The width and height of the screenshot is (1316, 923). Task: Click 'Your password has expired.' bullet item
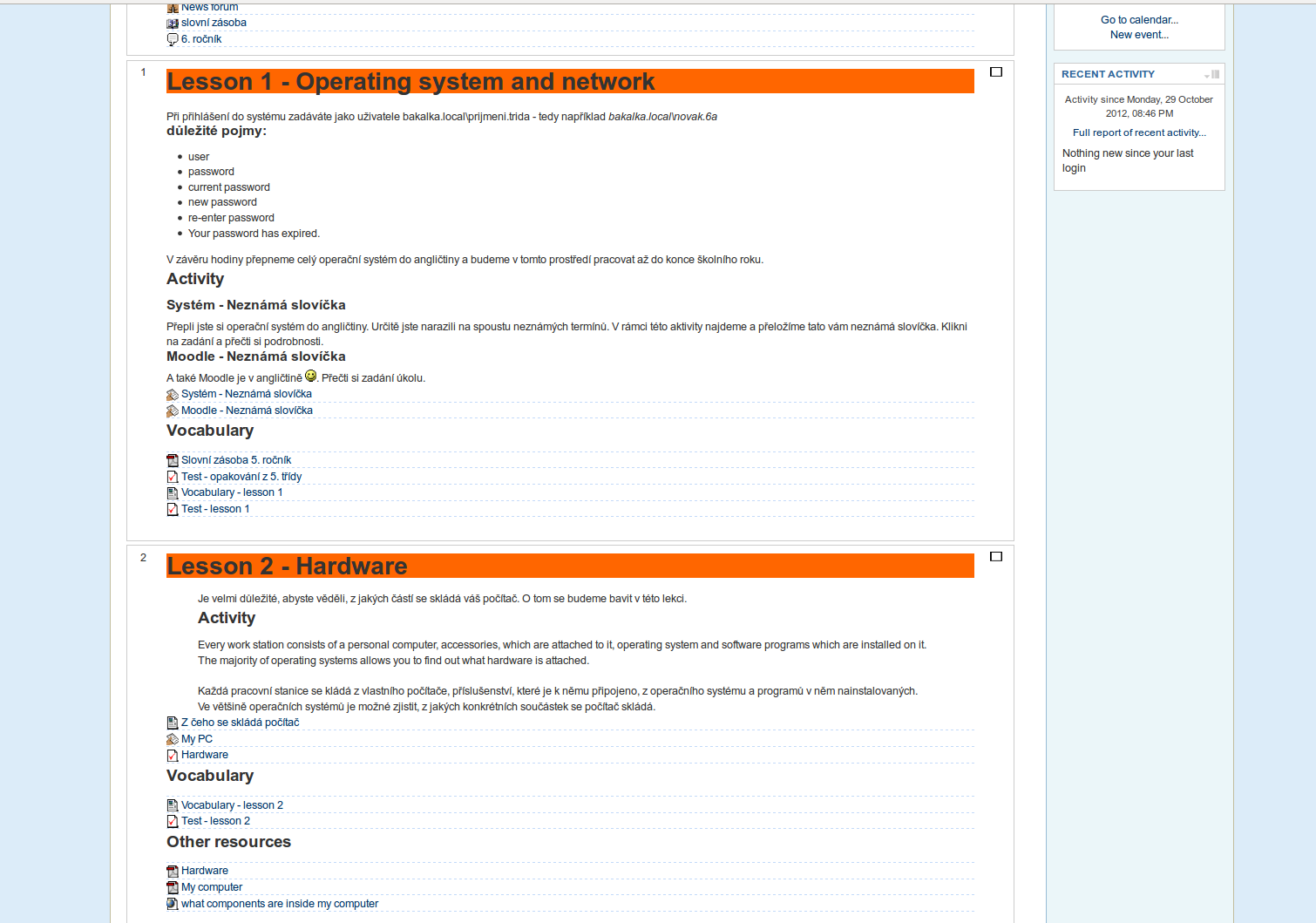point(254,234)
